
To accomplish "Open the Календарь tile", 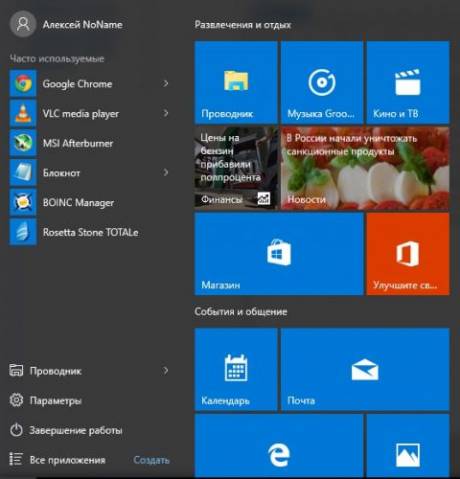I will click(x=236, y=369).
